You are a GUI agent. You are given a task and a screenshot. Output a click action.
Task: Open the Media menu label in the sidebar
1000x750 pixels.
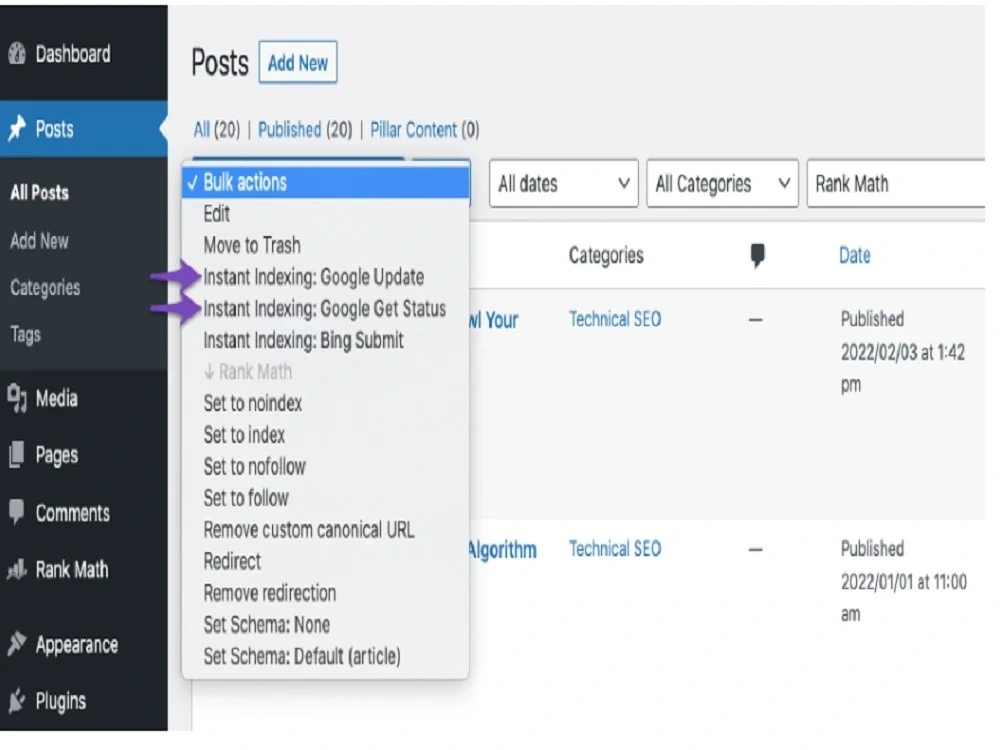(57, 399)
